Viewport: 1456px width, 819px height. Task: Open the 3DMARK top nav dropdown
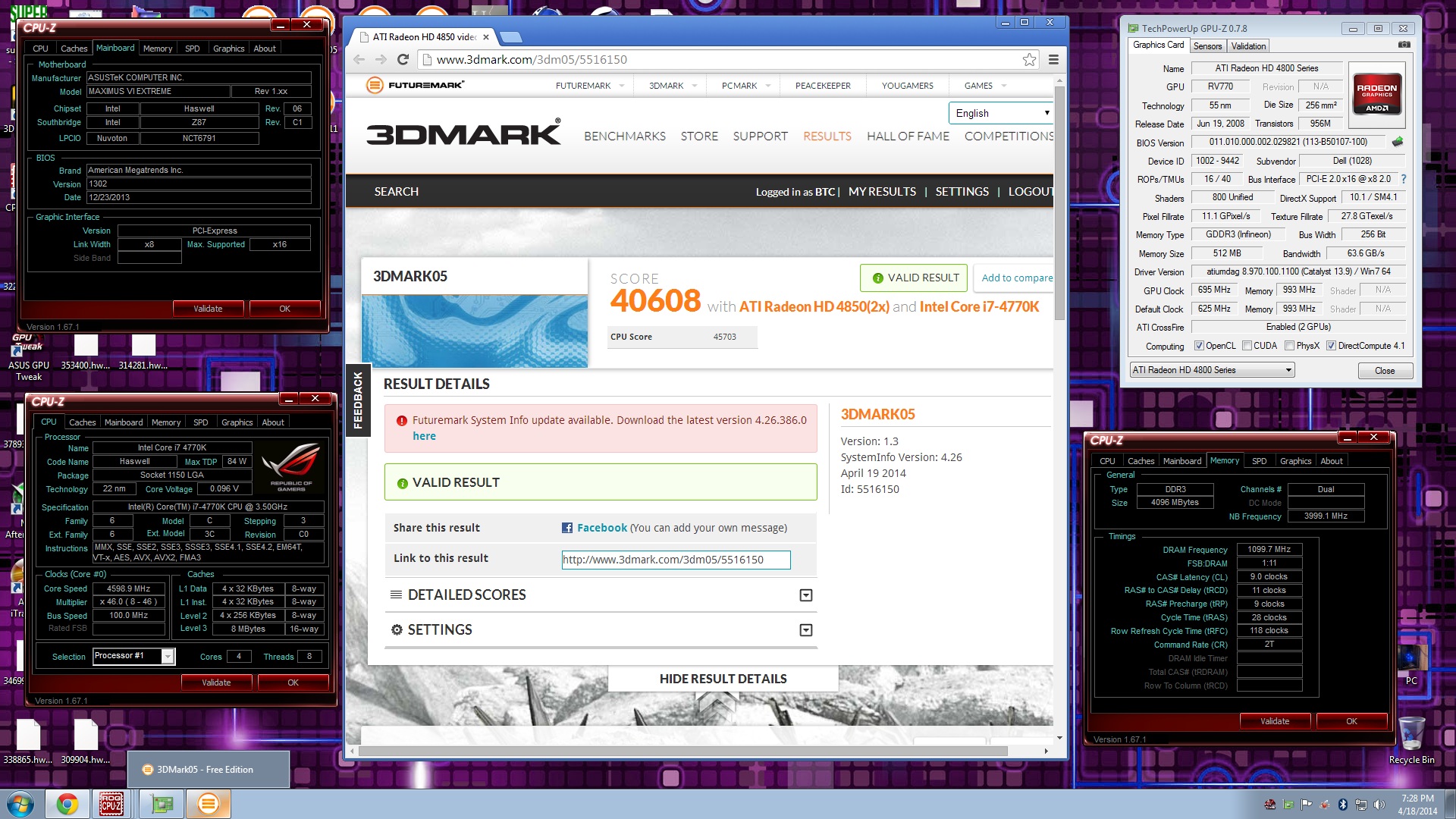click(673, 86)
